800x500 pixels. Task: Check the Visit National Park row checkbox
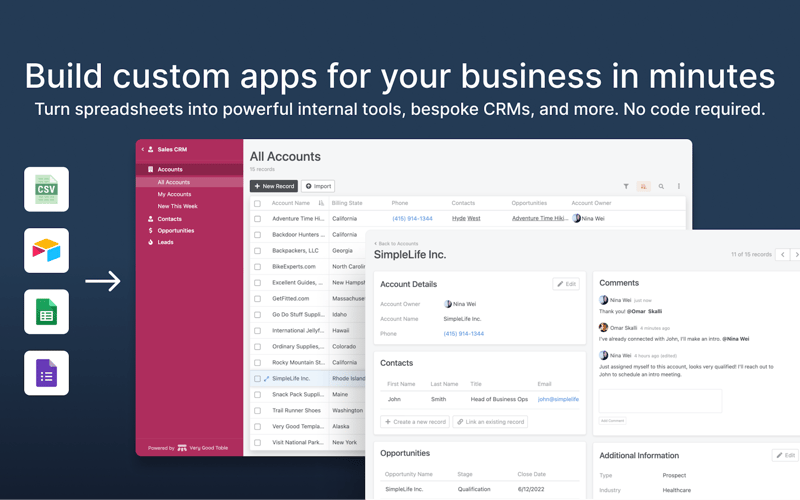coord(258,443)
